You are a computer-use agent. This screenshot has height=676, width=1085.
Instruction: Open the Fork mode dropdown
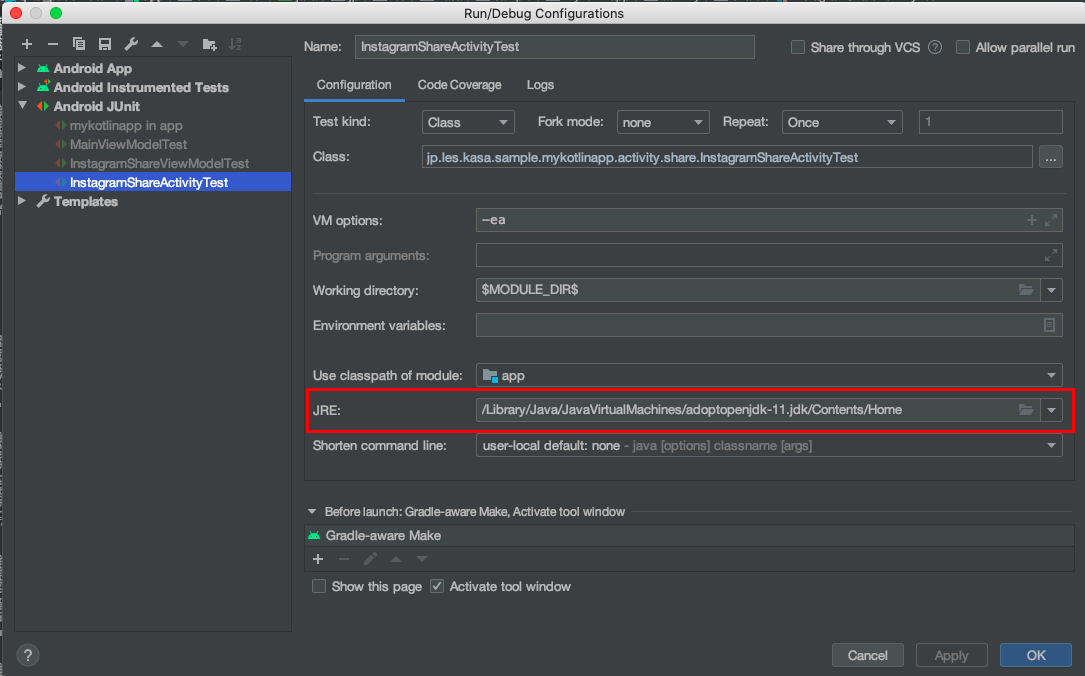pyautogui.click(x=663, y=122)
